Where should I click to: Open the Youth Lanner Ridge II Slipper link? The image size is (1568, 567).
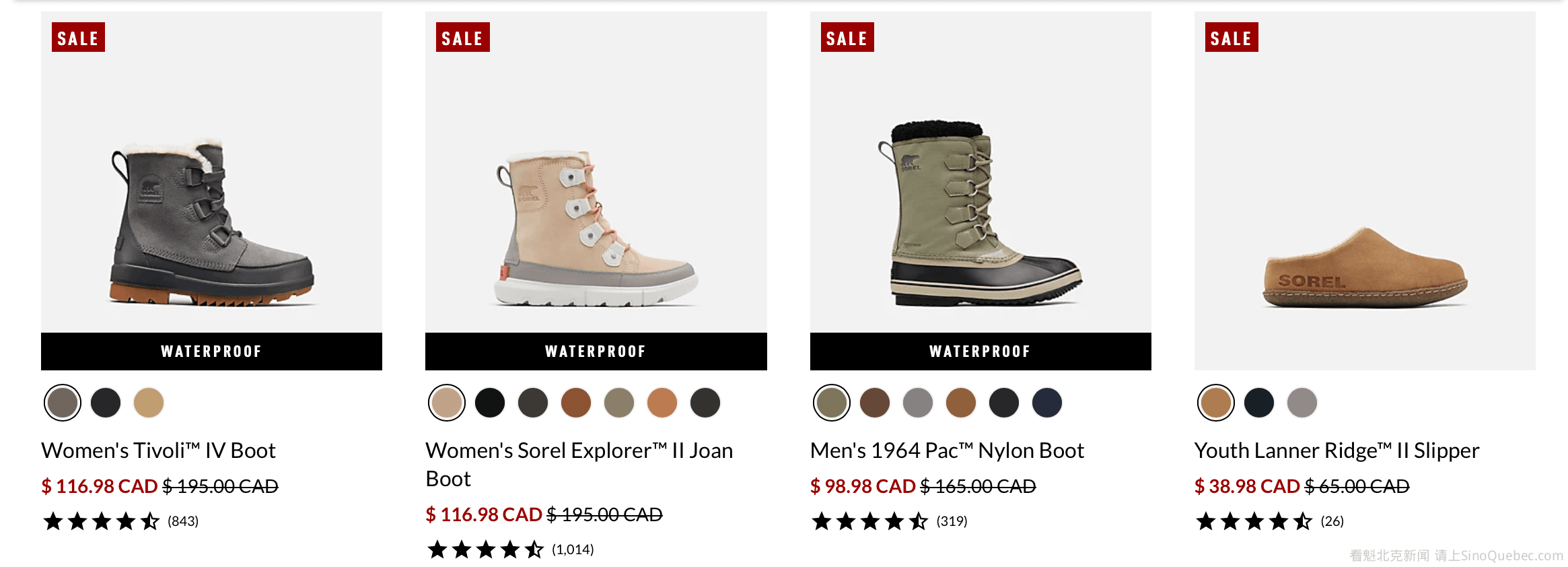pyautogui.click(x=1337, y=451)
